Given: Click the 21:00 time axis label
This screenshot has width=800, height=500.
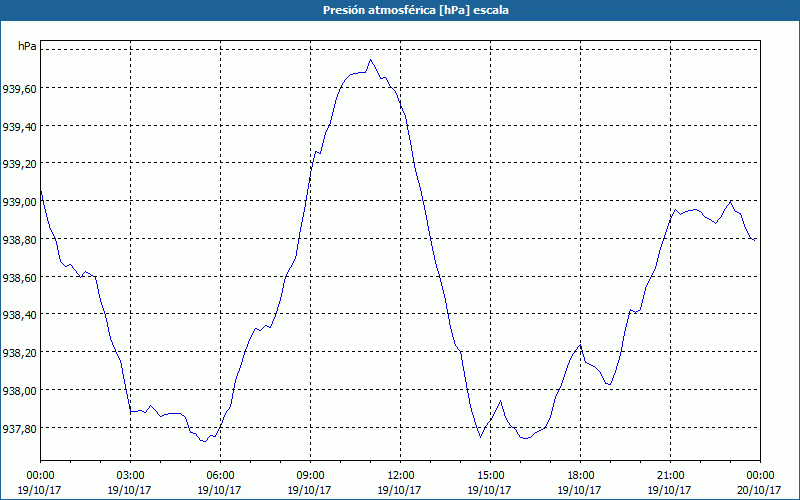Looking at the screenshot, I should [670, 476].
